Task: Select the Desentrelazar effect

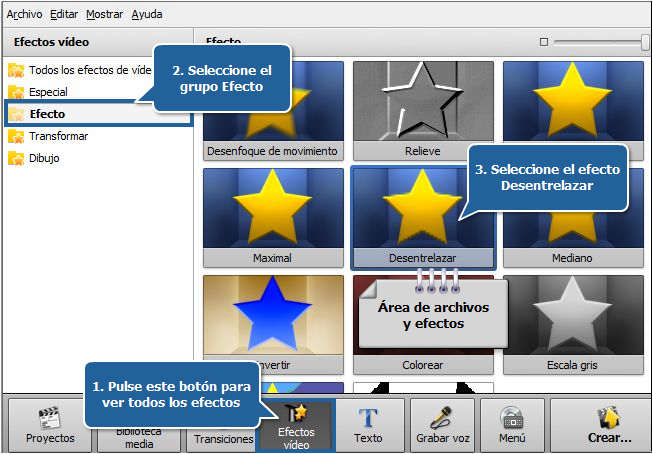Action: click(423, 217)
